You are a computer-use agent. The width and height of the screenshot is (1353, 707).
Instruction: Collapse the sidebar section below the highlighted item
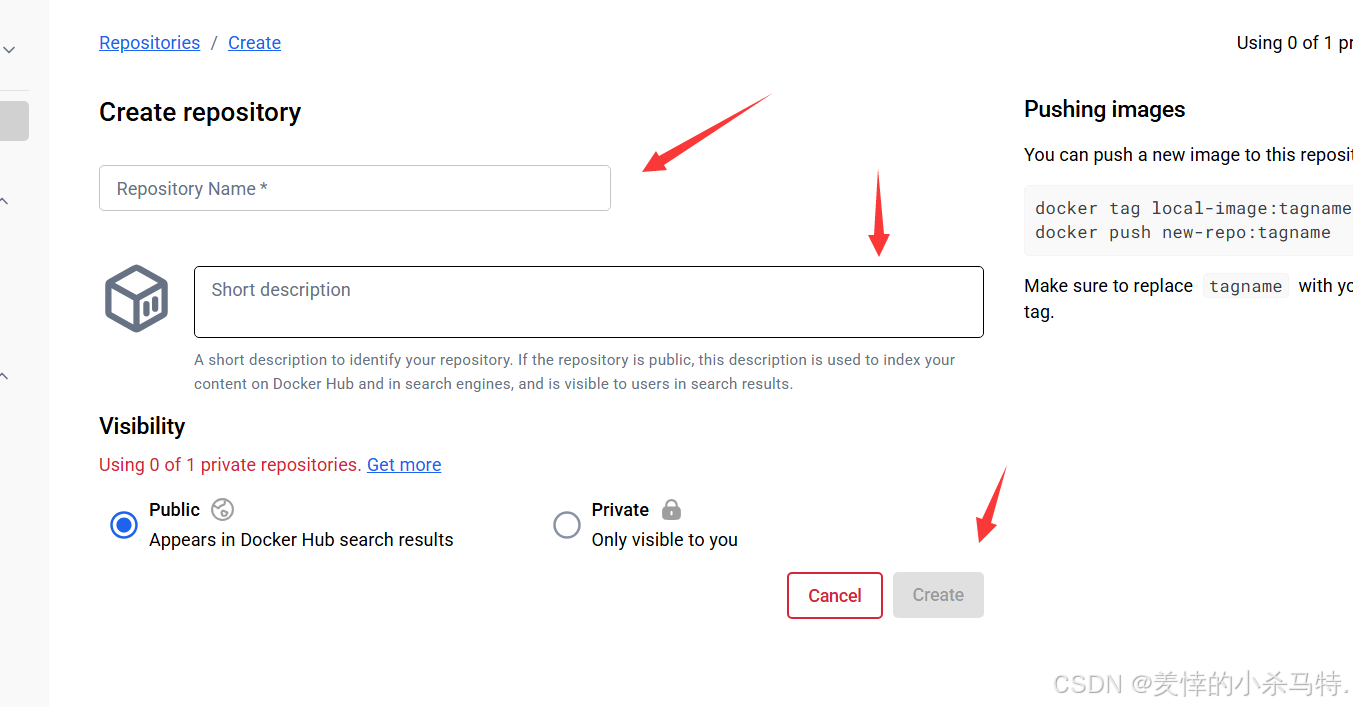pyautogui.click(x=5, y=202)
